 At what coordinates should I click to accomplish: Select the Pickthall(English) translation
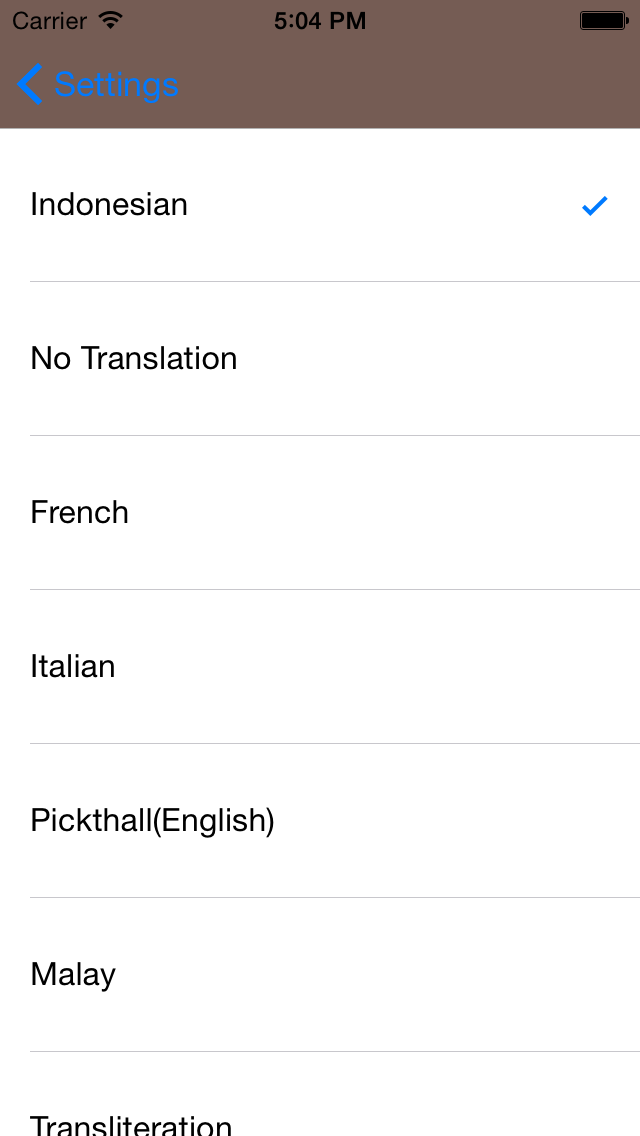(152, 821)
